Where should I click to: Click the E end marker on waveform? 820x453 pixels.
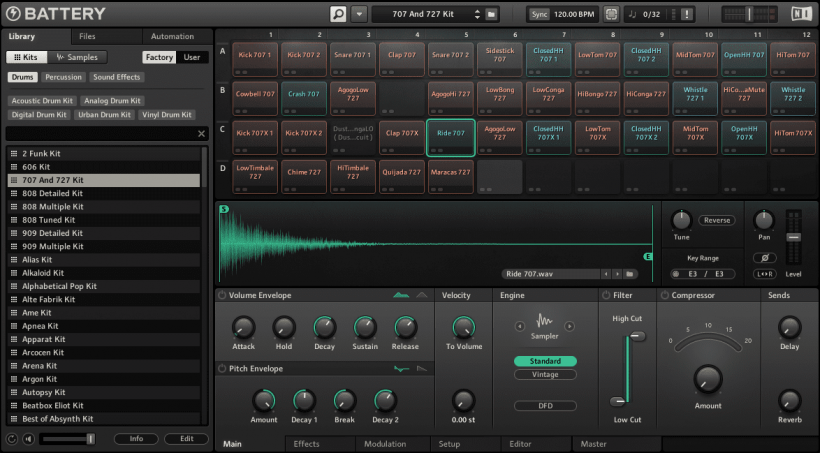coord(648,256)
